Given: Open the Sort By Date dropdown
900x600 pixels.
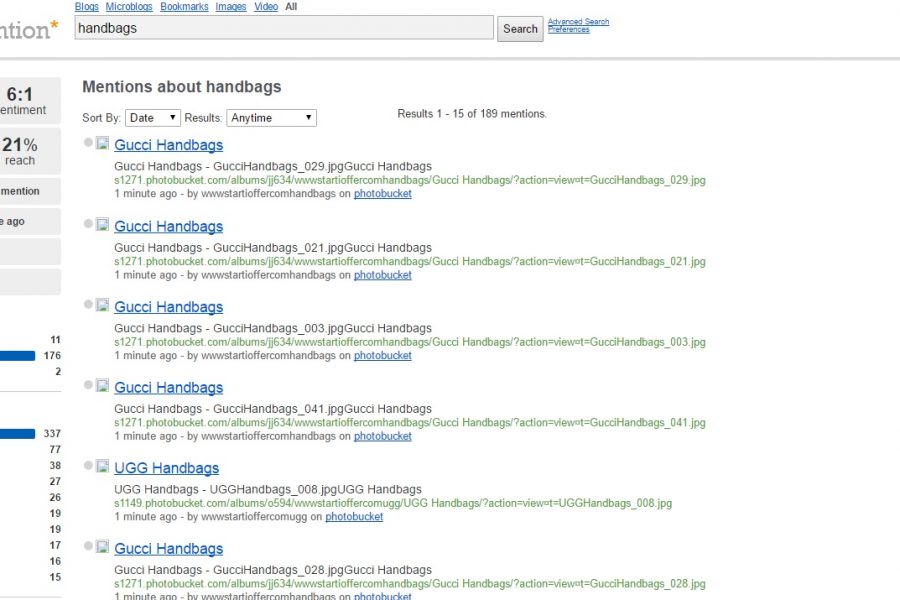Looking at the screenshot, I should tap(153, 118).
